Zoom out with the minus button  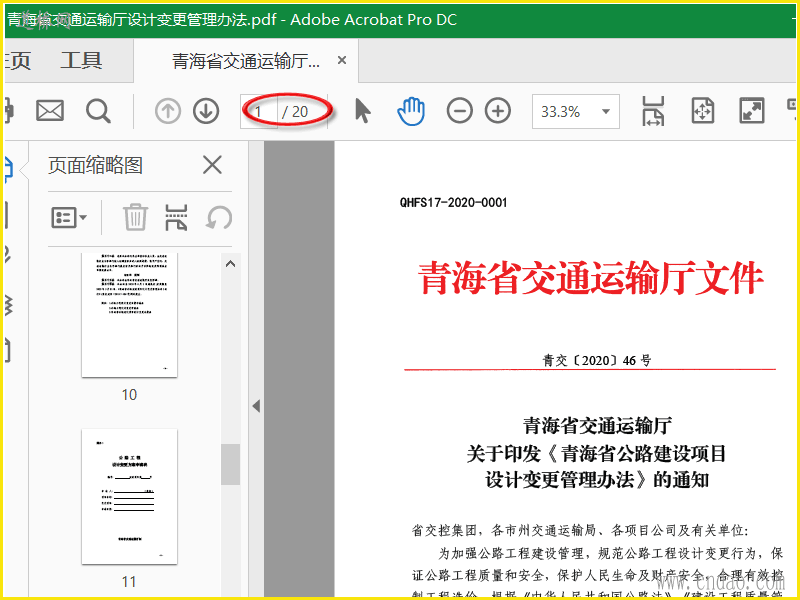[x=459, y=111]
